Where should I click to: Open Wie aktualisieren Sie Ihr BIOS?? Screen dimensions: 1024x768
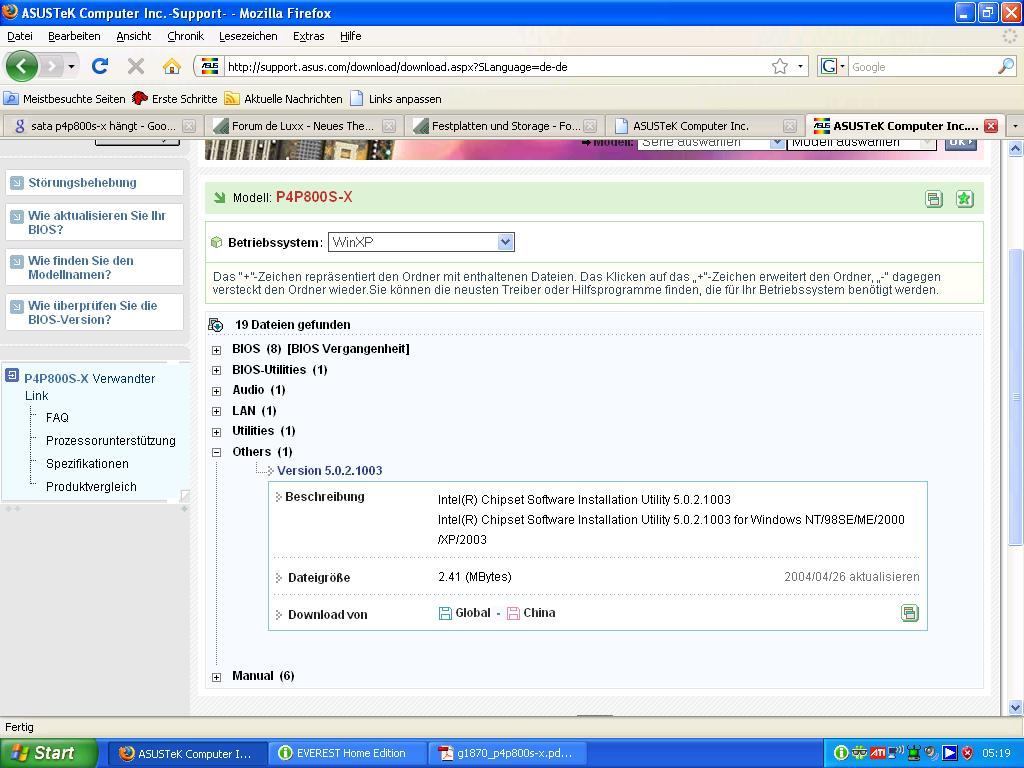tap(97, 222)
